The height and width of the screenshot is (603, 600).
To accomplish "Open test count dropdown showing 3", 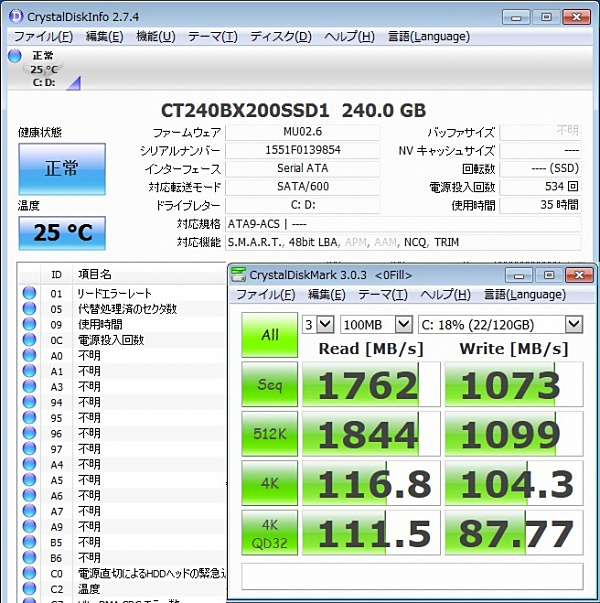I will coord(318,325).
